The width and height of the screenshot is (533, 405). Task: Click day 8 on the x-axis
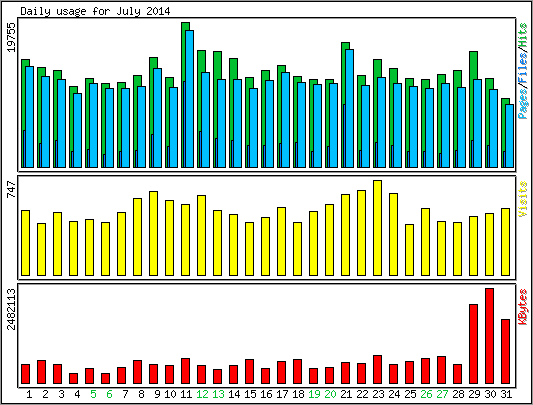pyautogui.click(x=141, y=394)
